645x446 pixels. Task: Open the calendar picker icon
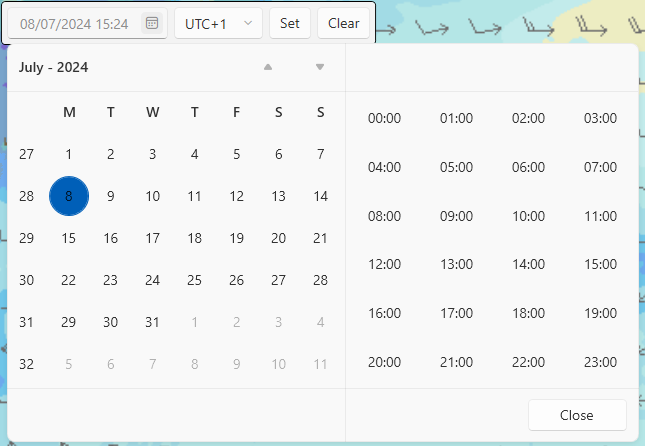[152, 23]
